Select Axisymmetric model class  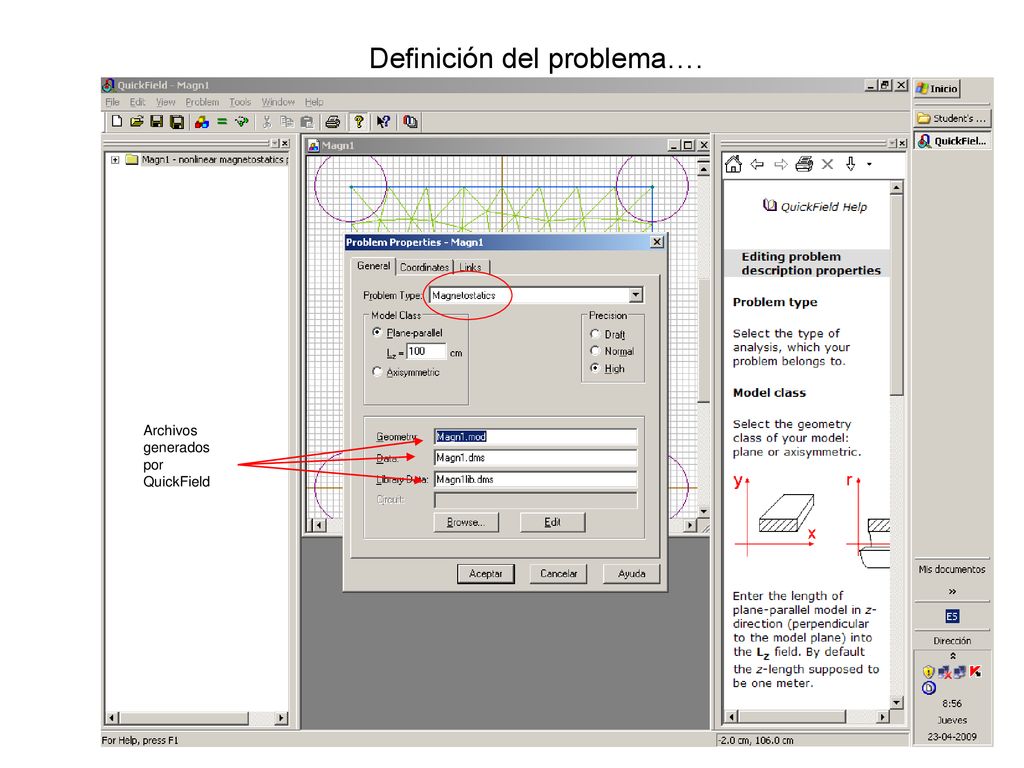pos(377,372)
